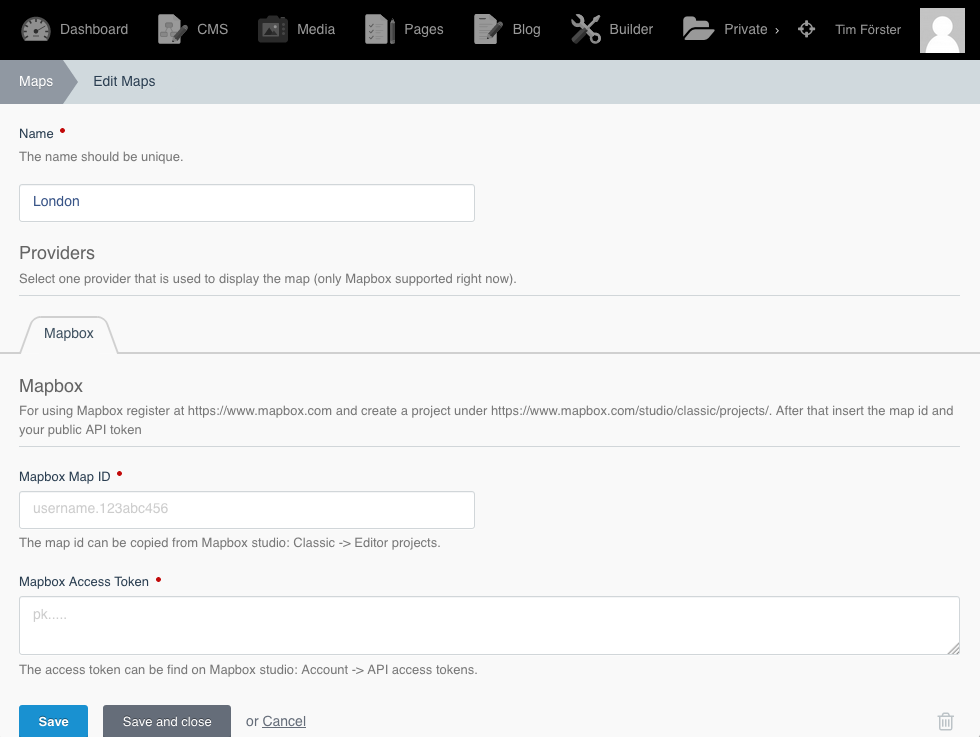This screenshot has height=737, width=980.
Task: Select the Mapbox provider tab
Action: (69, 334)
